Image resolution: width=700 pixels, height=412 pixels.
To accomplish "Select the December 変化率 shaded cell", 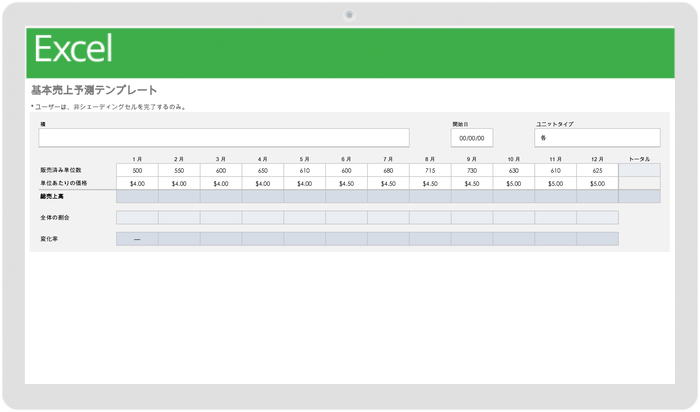I will 597,239.
